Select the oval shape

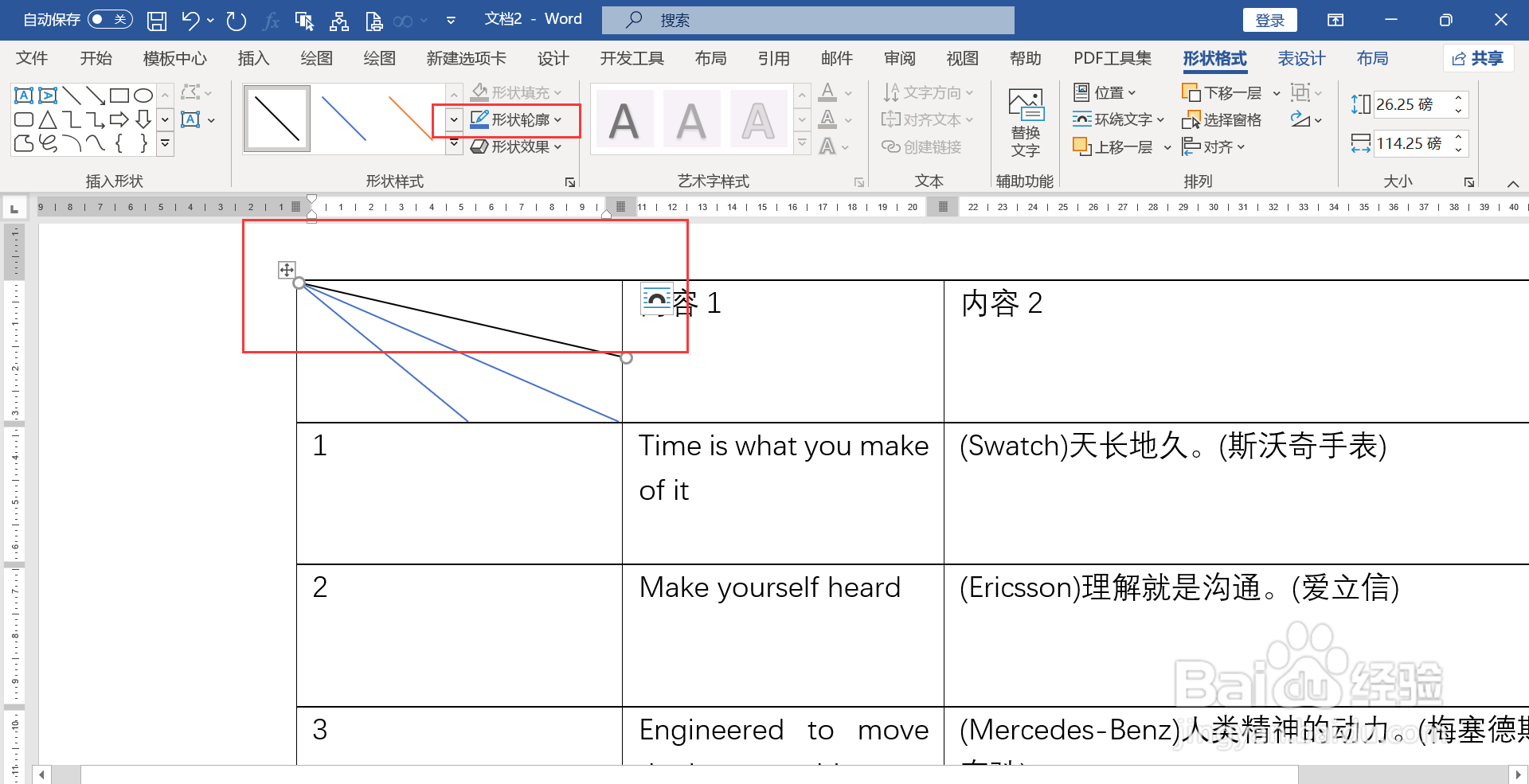tap(143, 96)
